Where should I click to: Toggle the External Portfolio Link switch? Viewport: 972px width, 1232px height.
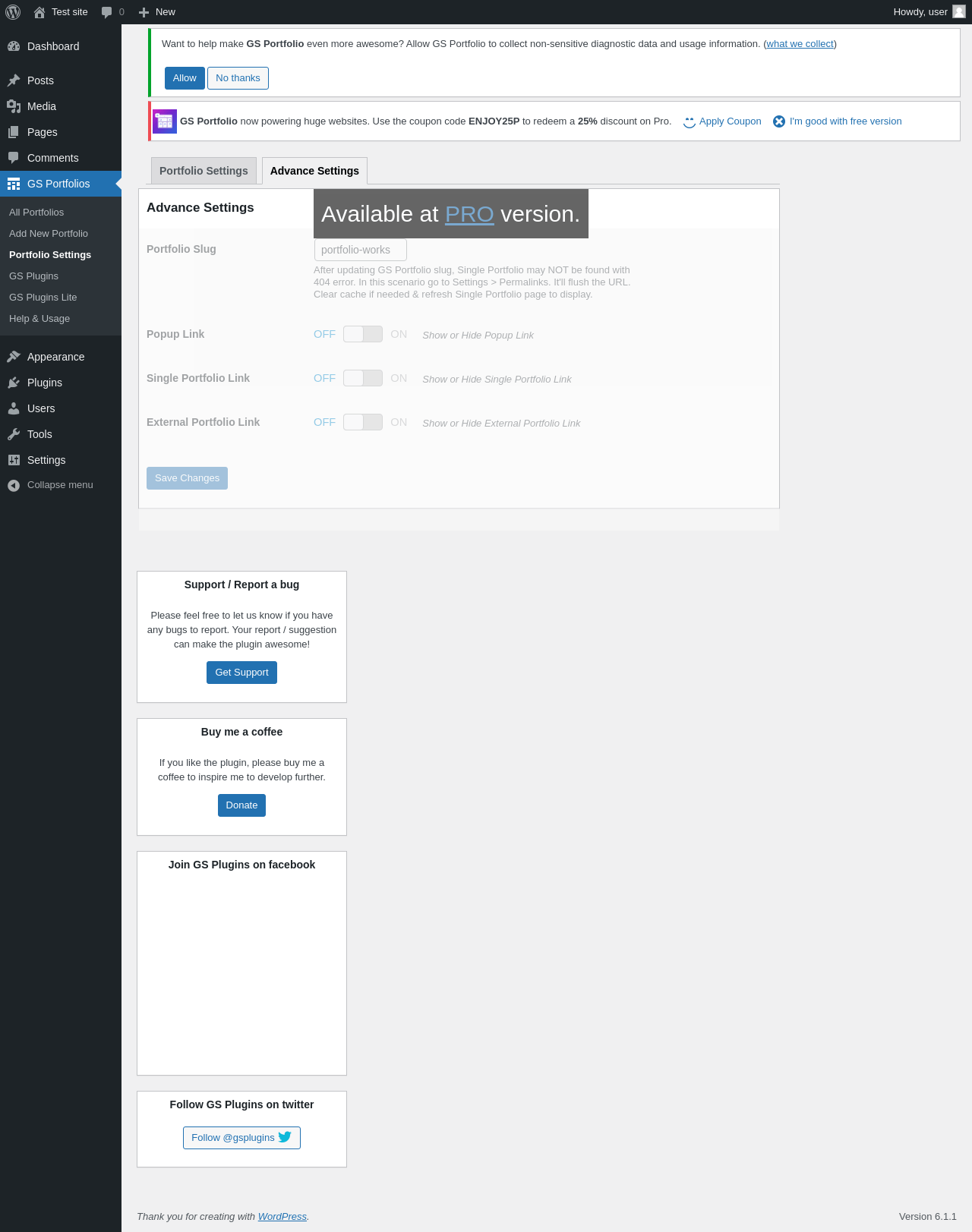click(363, 422)
